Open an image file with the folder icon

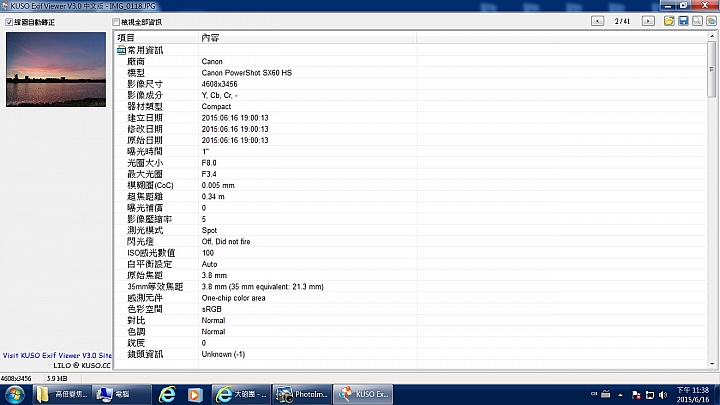click(x=669, y=21)
